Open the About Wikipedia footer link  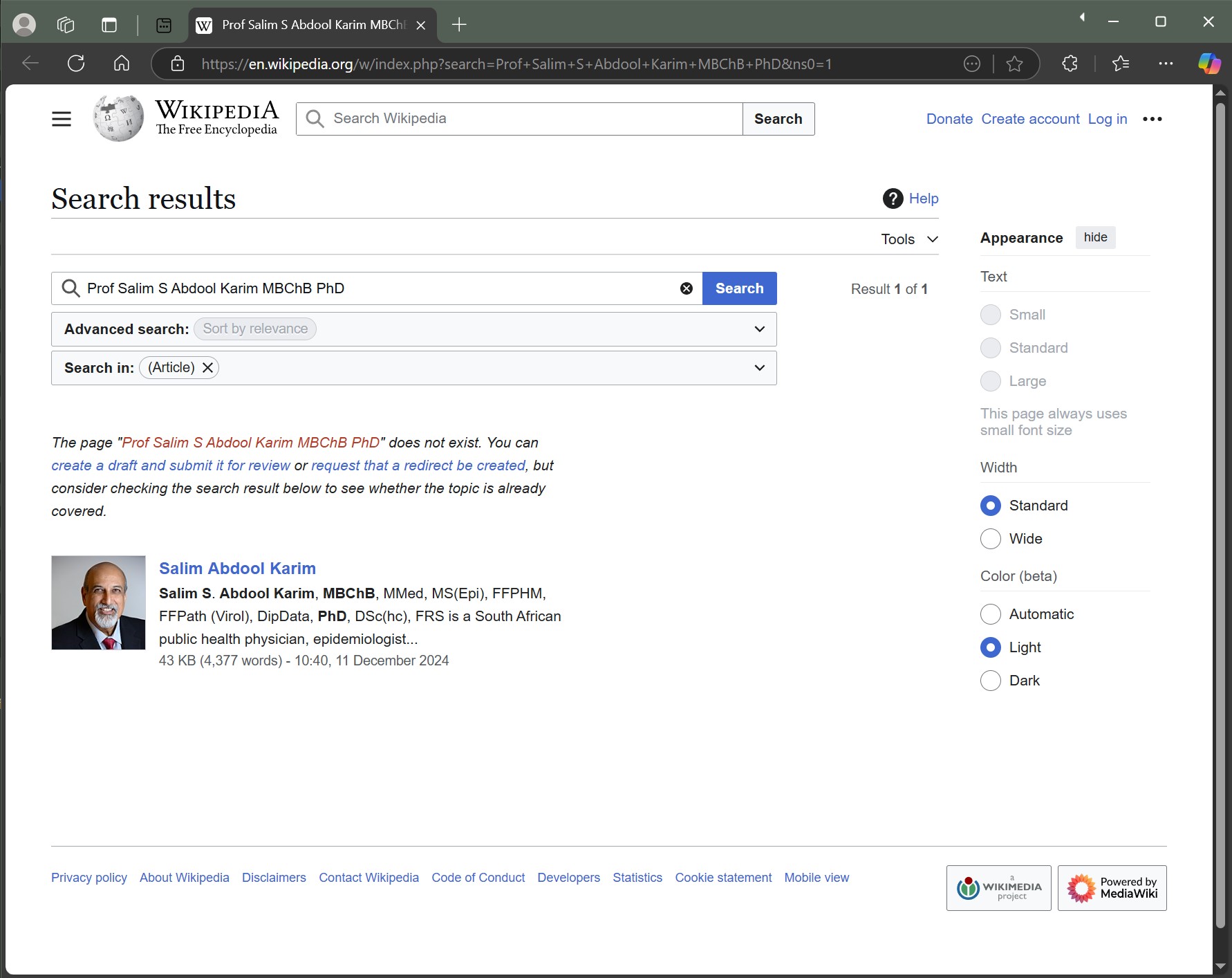(x=185, y=878)
